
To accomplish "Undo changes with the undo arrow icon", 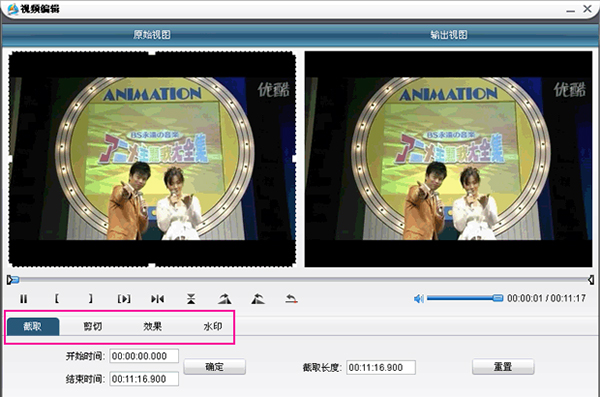I will click(x=292, y=299).
